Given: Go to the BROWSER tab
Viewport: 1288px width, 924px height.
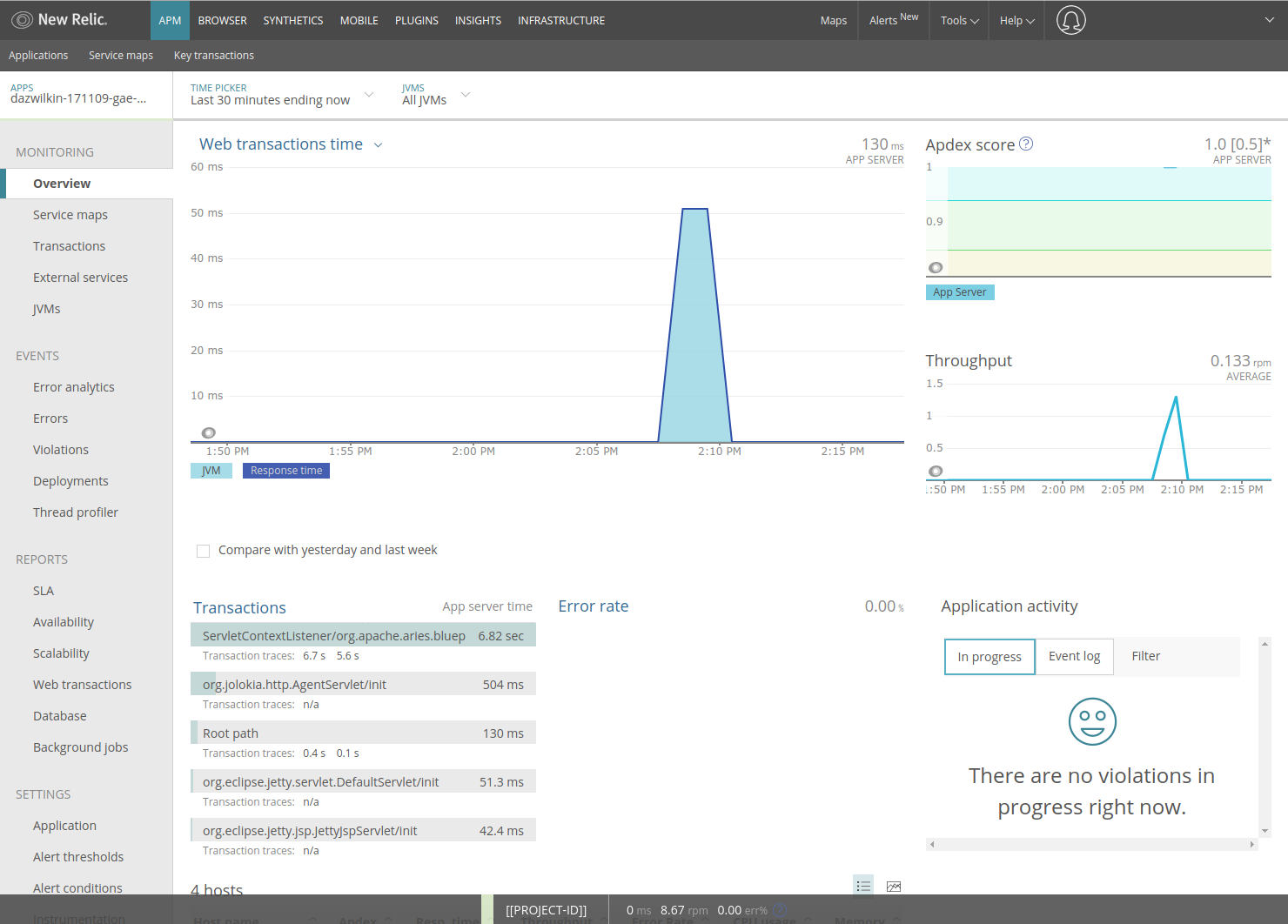Looking at the screenshot, I should click(223, 20).
